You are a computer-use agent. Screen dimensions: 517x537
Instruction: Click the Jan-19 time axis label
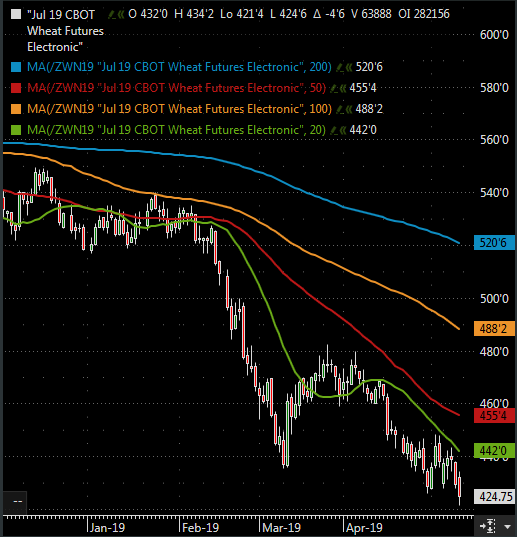pyautogui.click(x=108, y=528)
